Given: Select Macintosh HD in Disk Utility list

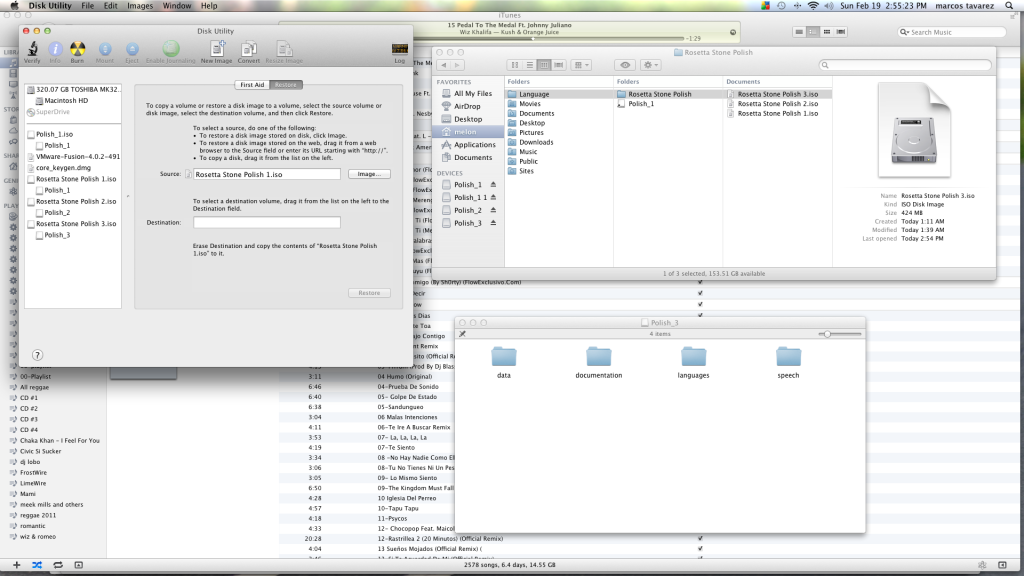Looking at the screenshot, I should pyautogui.click(x=66, y=101).
